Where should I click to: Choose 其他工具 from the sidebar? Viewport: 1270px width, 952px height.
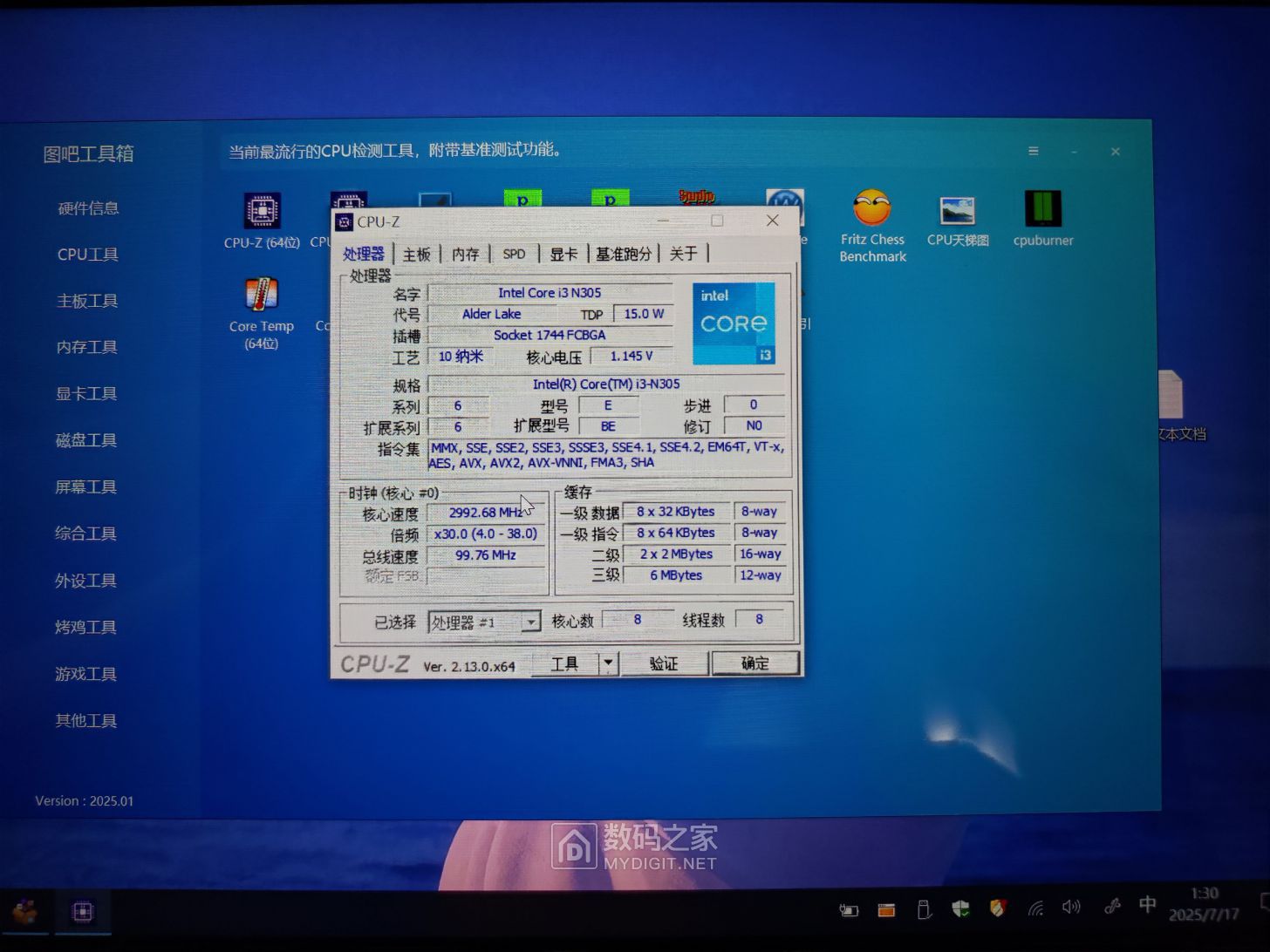pos(85,721)
